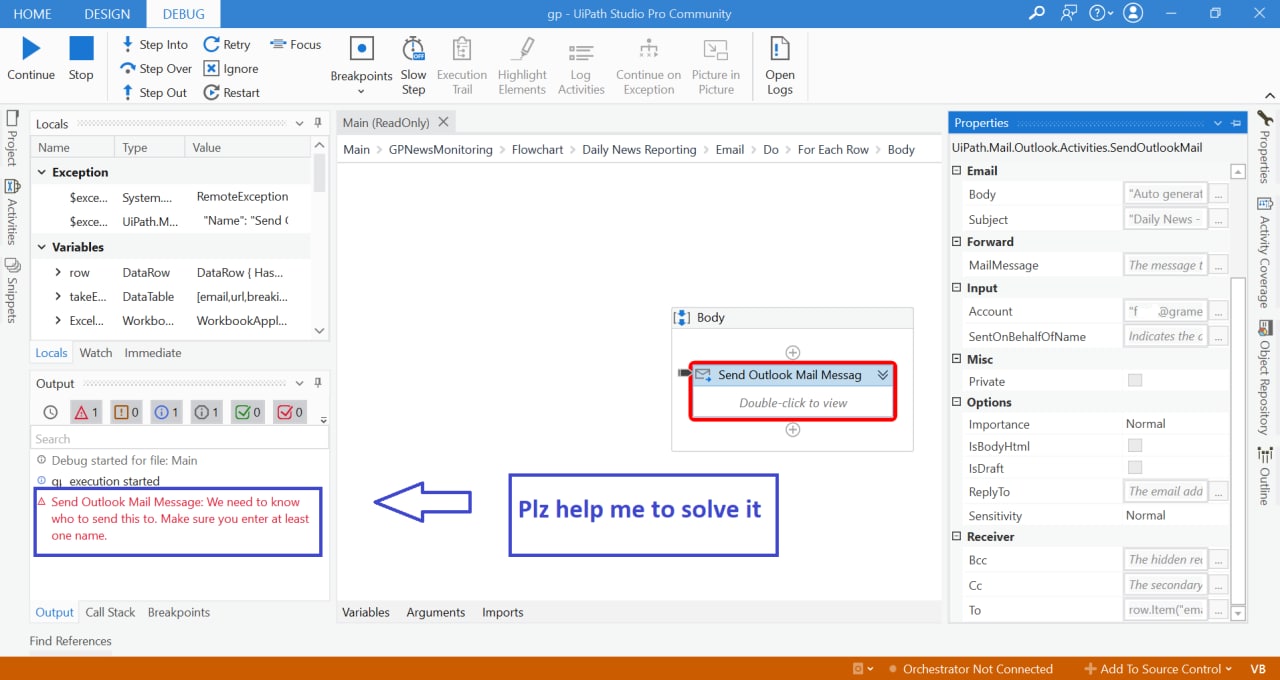
Task: Toggle warning messages filter in Output
Action: pos(126,411)
